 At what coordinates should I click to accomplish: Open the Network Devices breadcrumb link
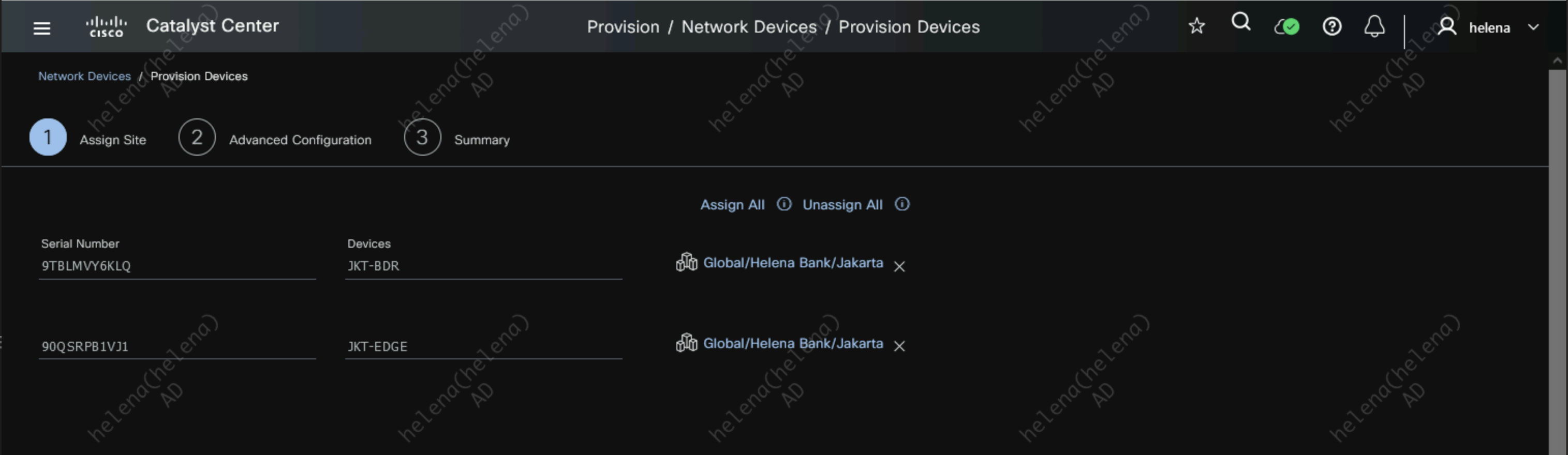coord(84,77)
